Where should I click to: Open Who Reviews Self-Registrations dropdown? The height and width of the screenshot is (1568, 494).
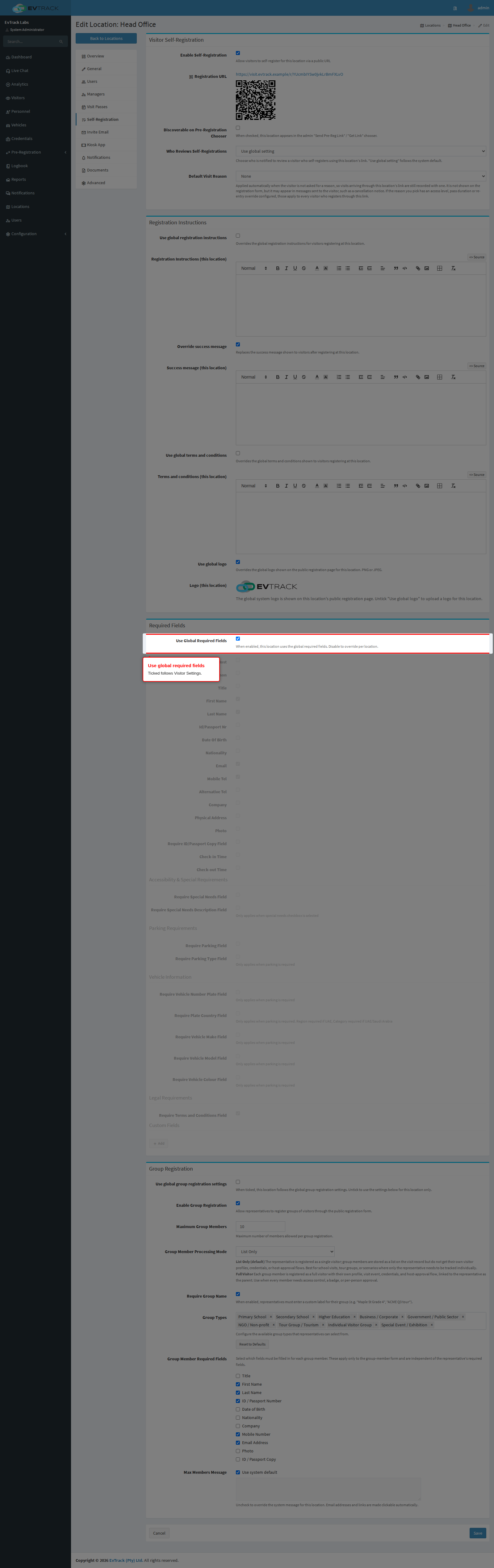361,151
